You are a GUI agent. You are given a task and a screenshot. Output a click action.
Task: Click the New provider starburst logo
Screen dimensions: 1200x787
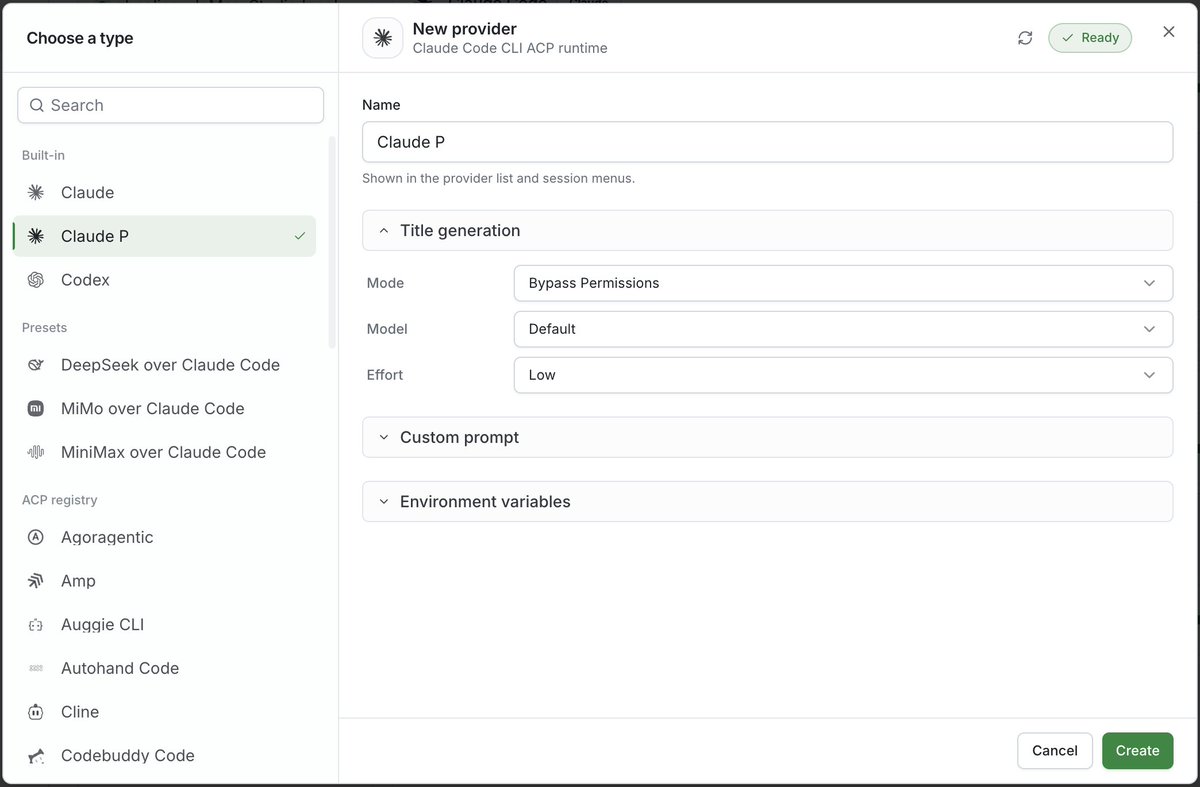[x=382, y=38]
